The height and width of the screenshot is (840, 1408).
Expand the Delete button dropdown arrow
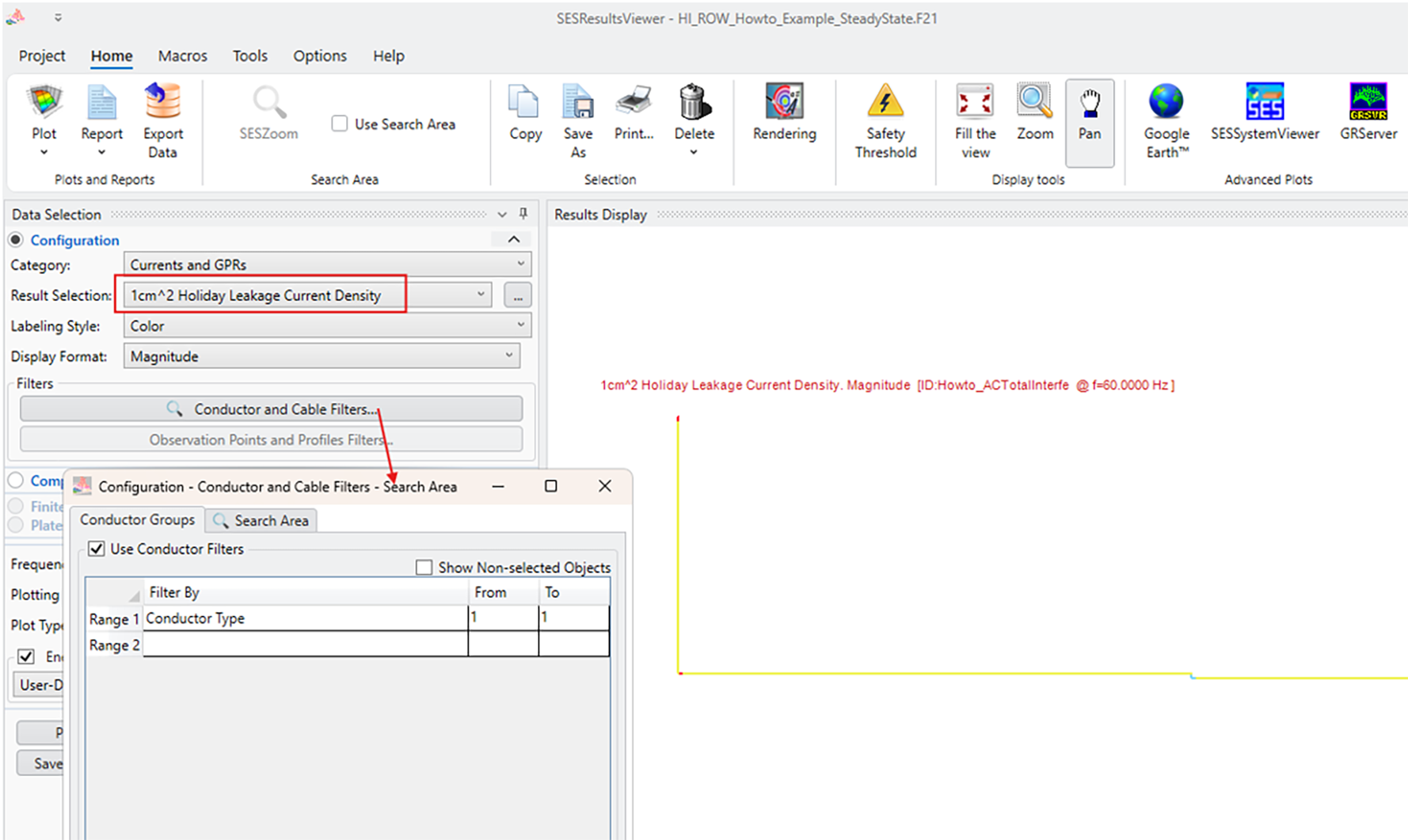coord(694,152)
